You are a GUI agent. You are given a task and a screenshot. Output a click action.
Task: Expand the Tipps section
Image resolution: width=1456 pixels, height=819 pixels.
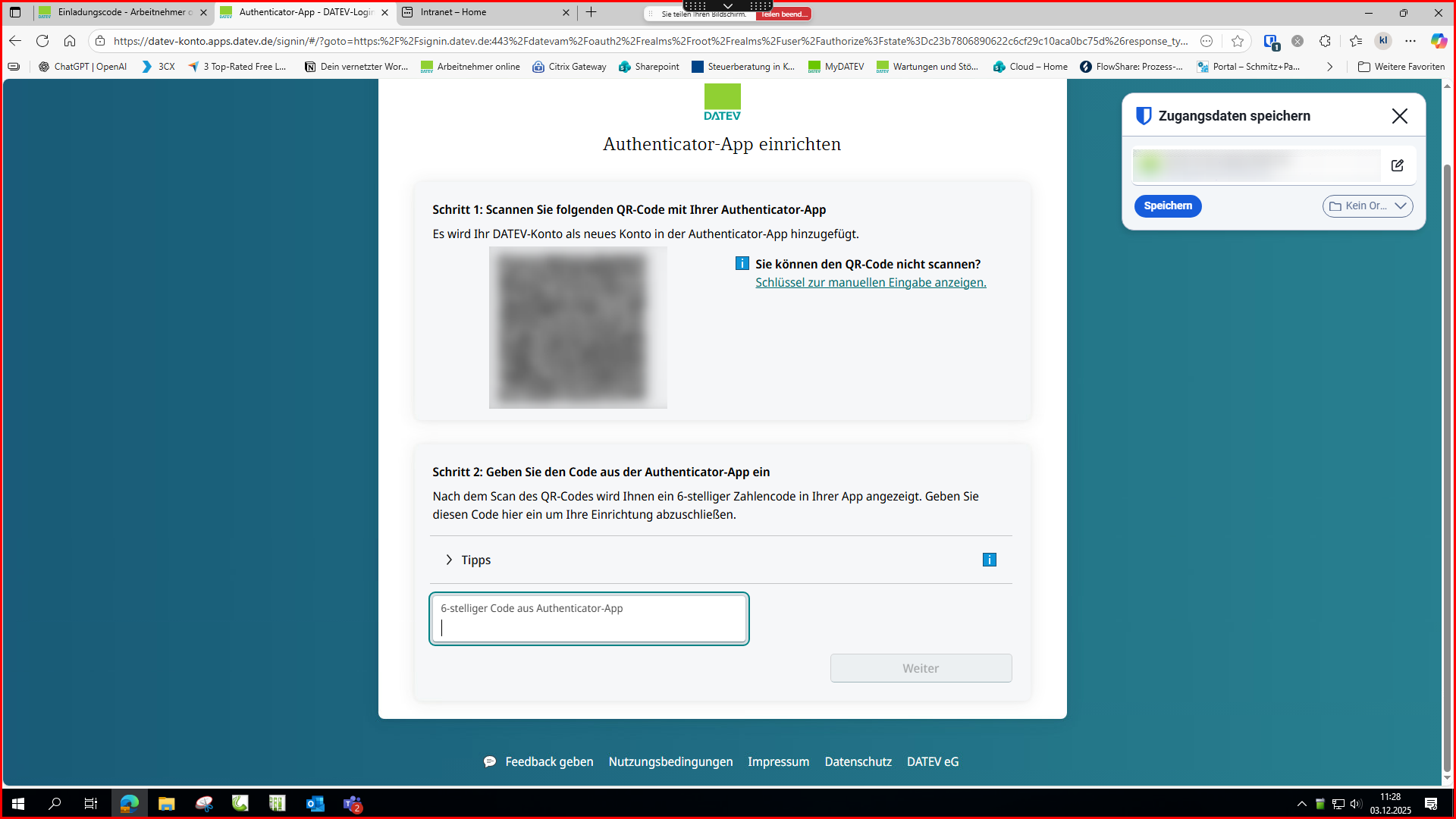pos(468,560)
